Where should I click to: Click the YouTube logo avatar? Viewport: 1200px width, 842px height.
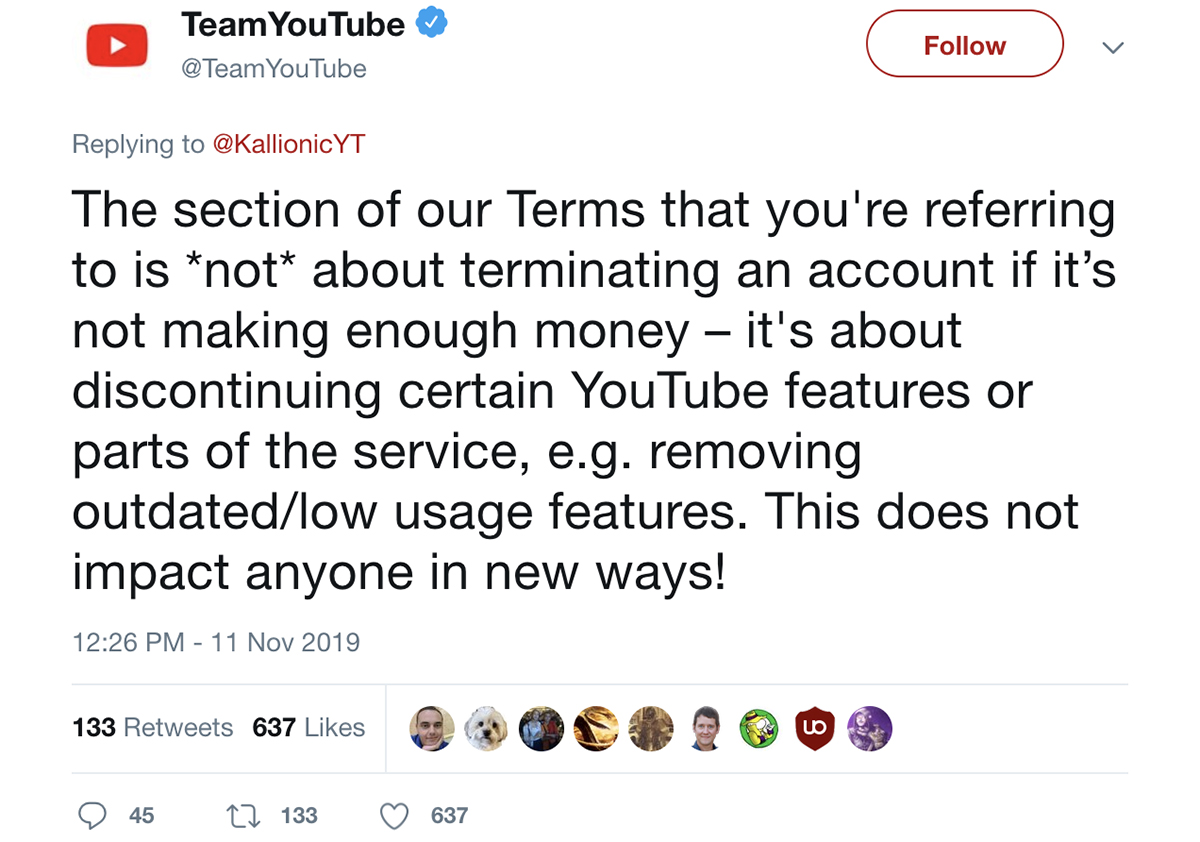[x=117, y=44]
